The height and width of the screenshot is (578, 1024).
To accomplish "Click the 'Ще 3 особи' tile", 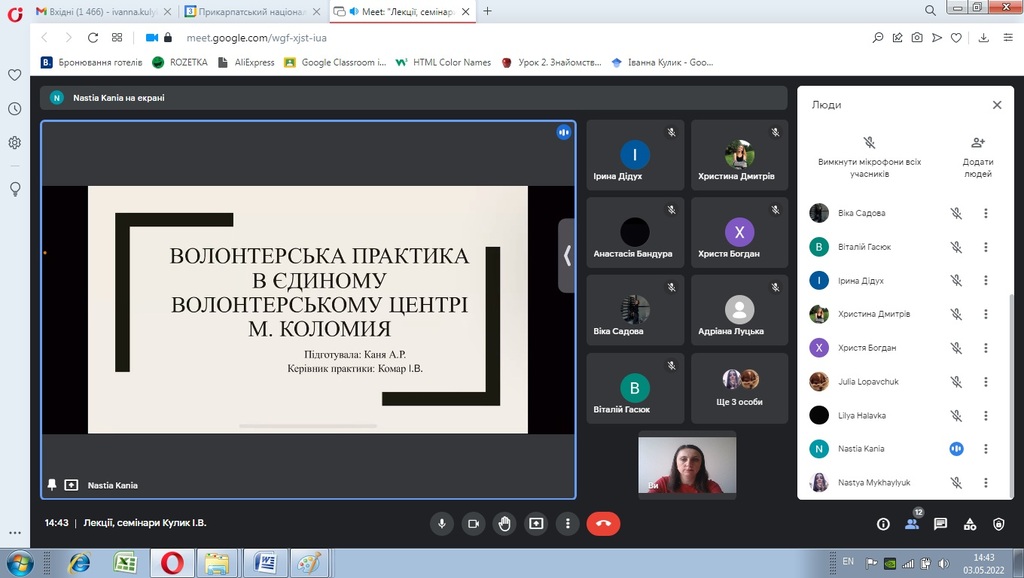I will pyautogui.click(x=739, y=388).
